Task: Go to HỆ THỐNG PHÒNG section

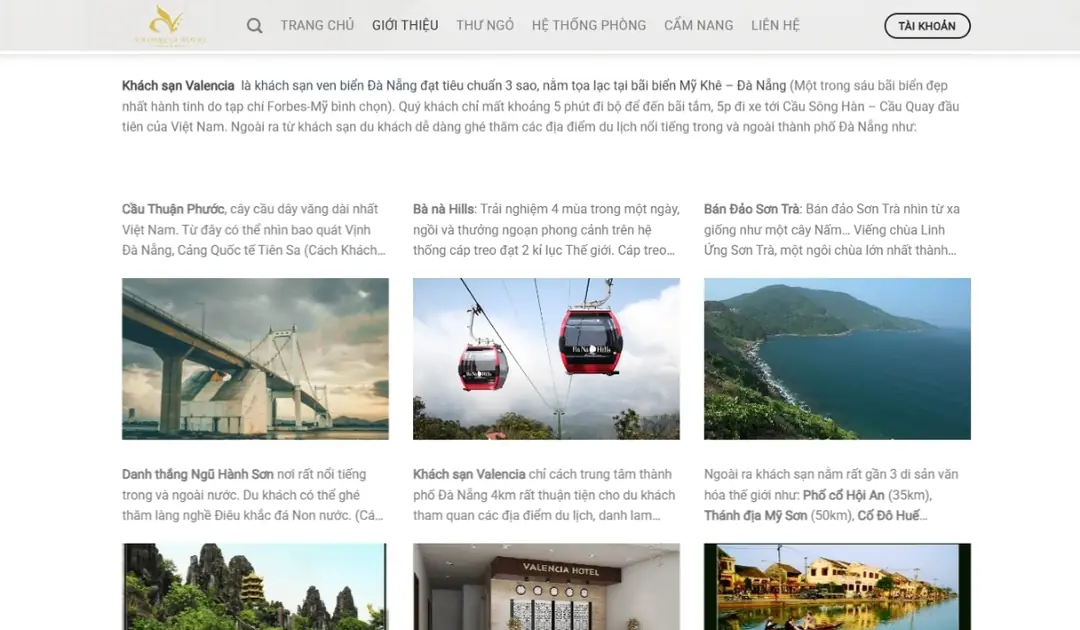Action: click(588, 25)
